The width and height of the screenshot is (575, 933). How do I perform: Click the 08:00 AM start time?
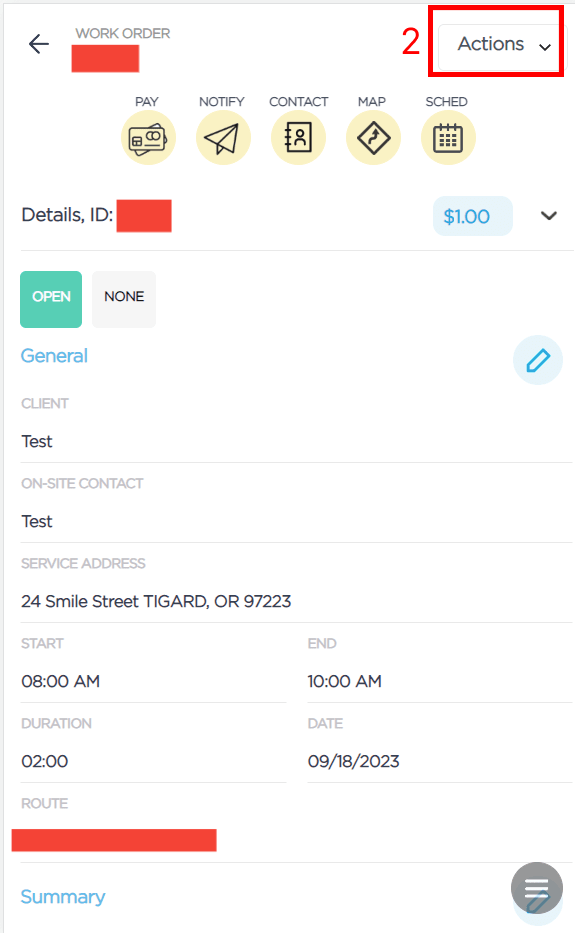pos(61,681)
